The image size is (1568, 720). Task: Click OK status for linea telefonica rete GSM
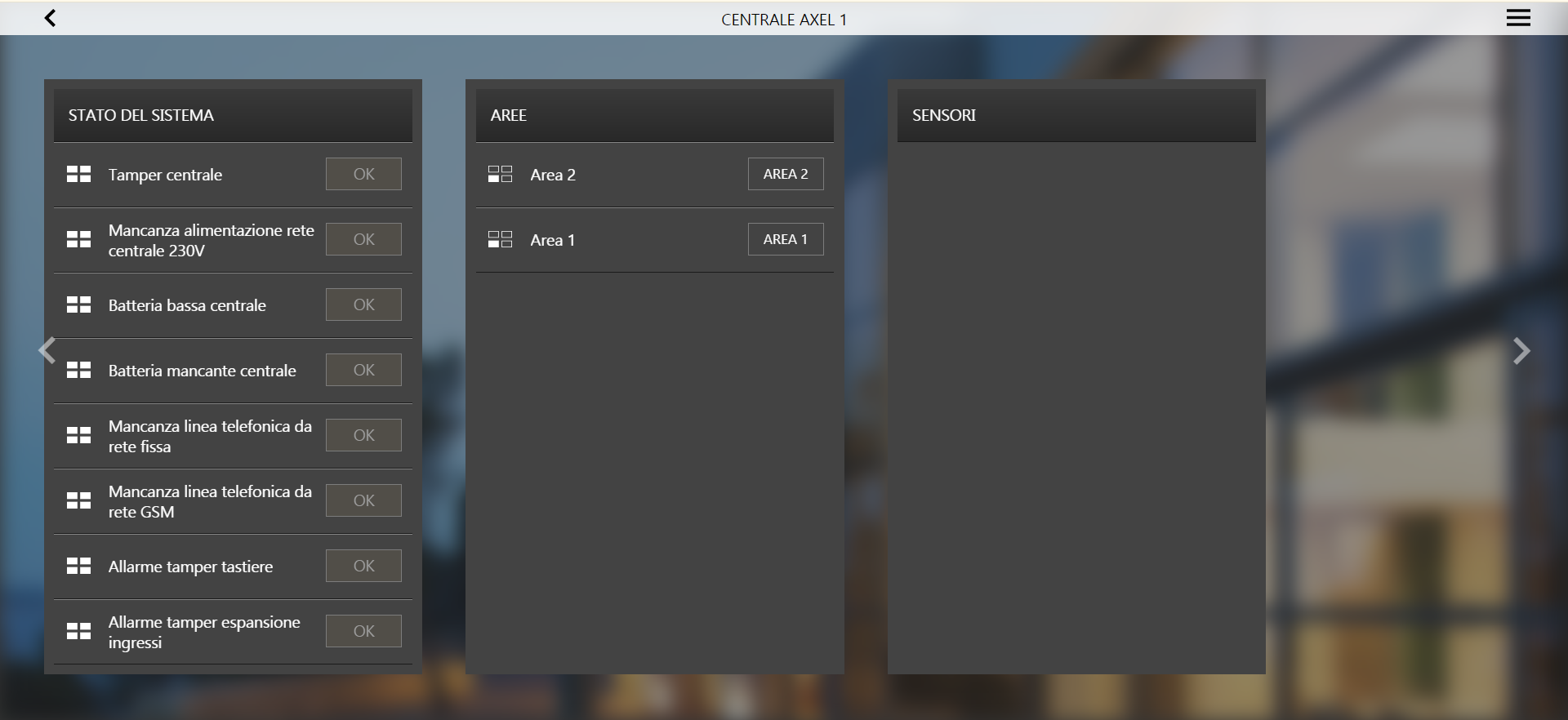(x=363, y=500)
